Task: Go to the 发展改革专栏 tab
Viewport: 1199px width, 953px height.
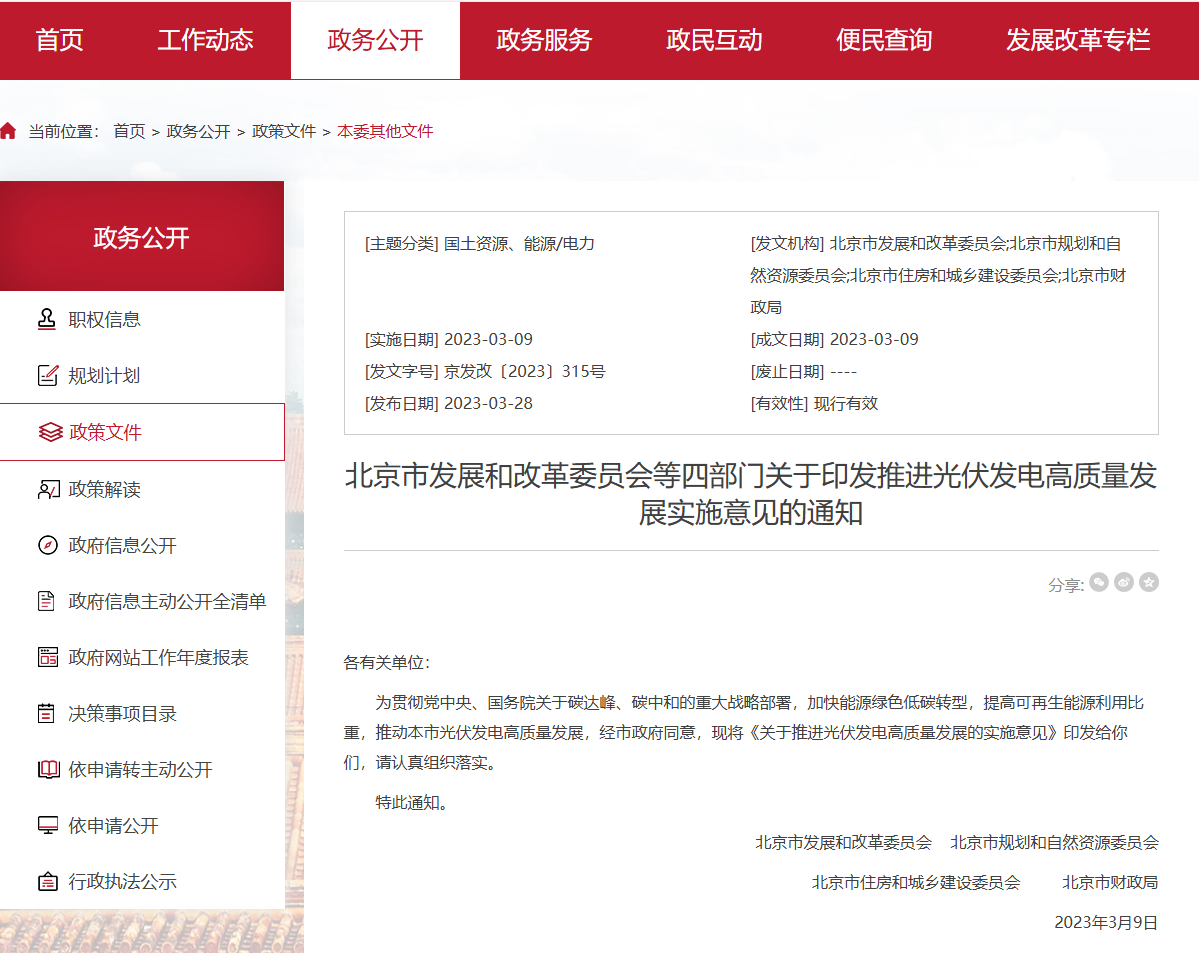Action: tap(1077, 40)
